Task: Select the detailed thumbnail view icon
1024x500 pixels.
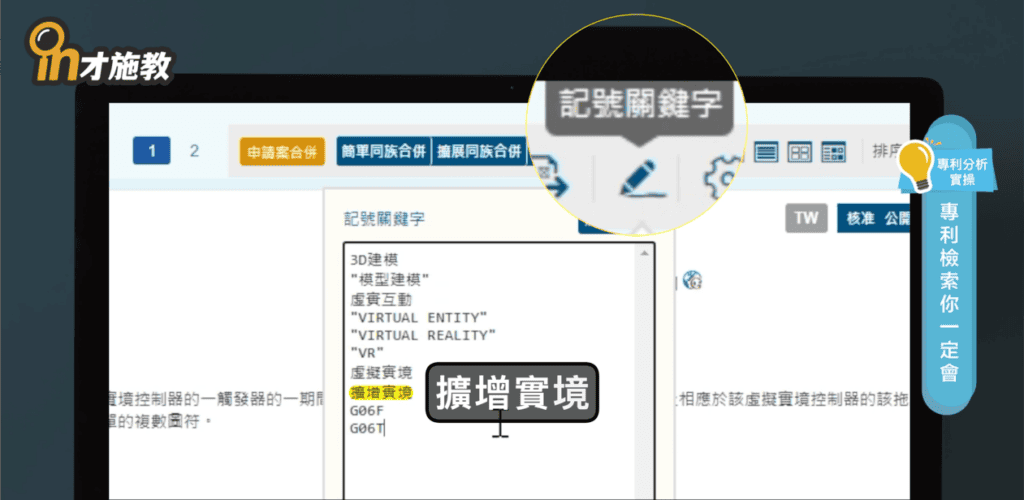Action: tap(833, 152)
